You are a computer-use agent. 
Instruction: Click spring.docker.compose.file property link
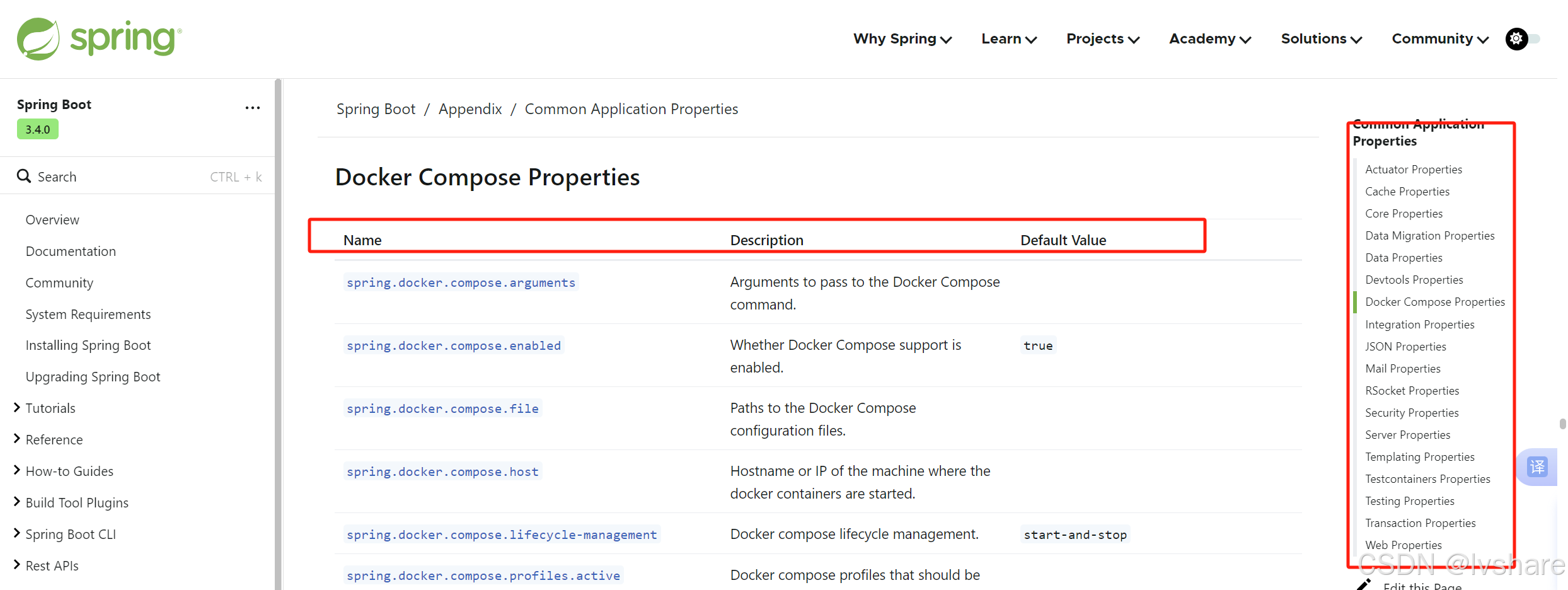pos(442,408)
